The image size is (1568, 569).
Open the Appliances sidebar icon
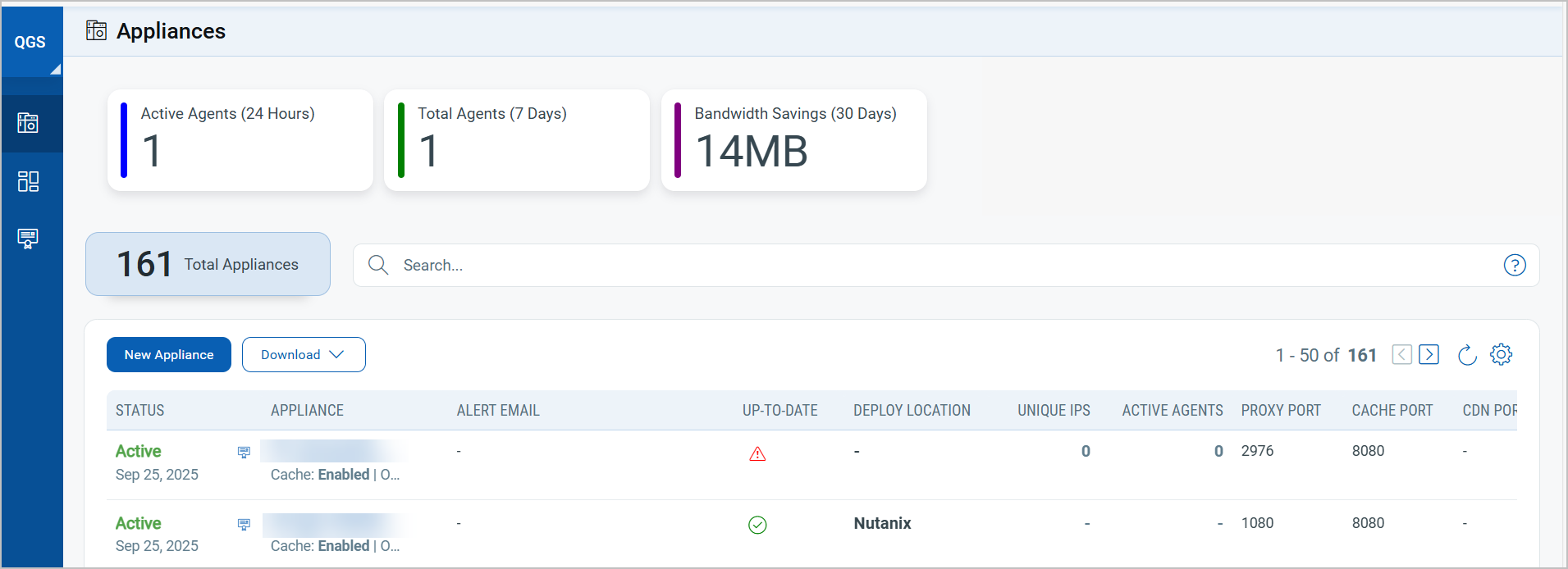tap(28, 124)
